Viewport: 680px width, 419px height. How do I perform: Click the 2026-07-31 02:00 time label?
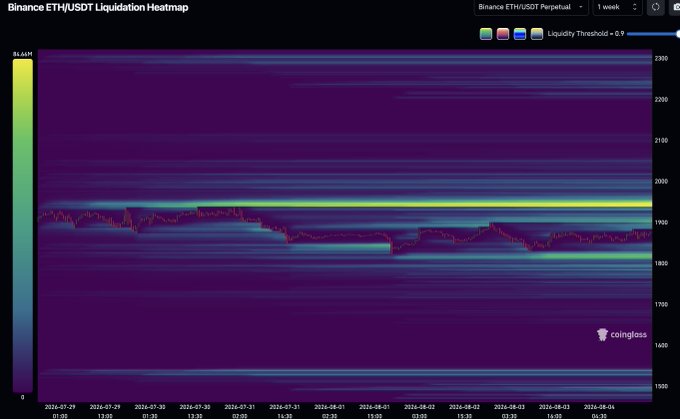(x=239, y=411)
